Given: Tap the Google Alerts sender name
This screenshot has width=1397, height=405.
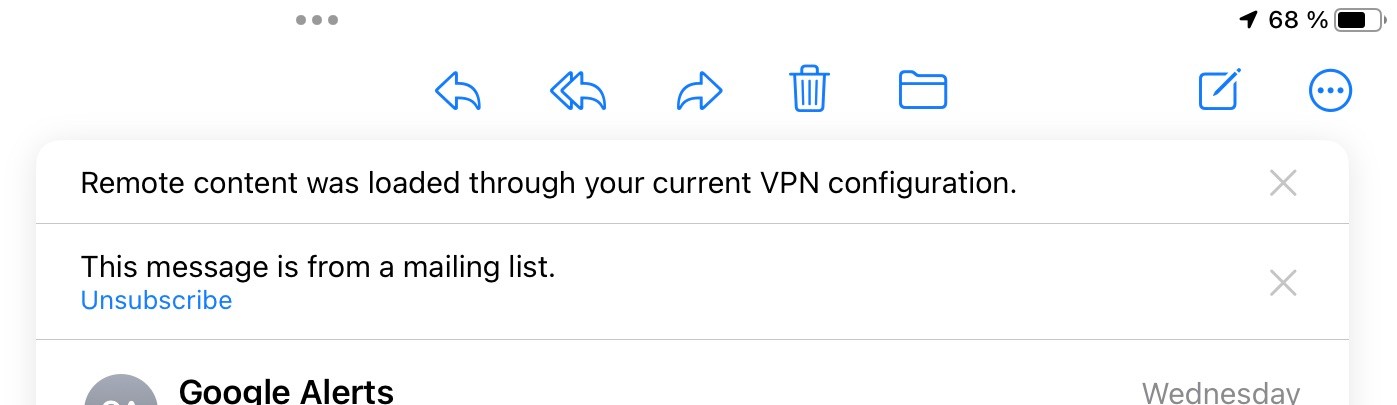Looking at the screenshot, I should (x=286, y=390).
